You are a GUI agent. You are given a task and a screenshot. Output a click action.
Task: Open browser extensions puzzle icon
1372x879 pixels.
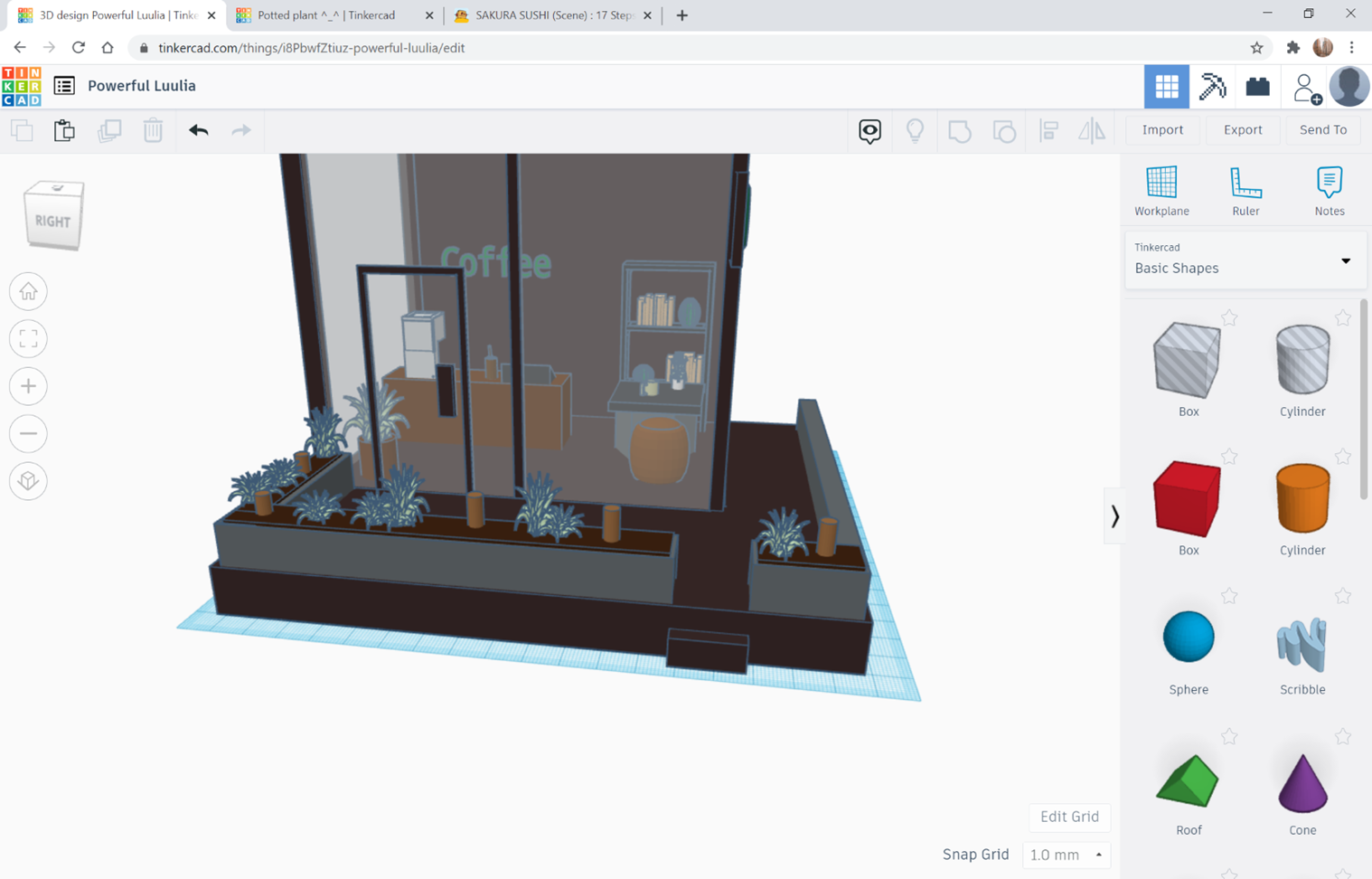[x=1293, y=48]
